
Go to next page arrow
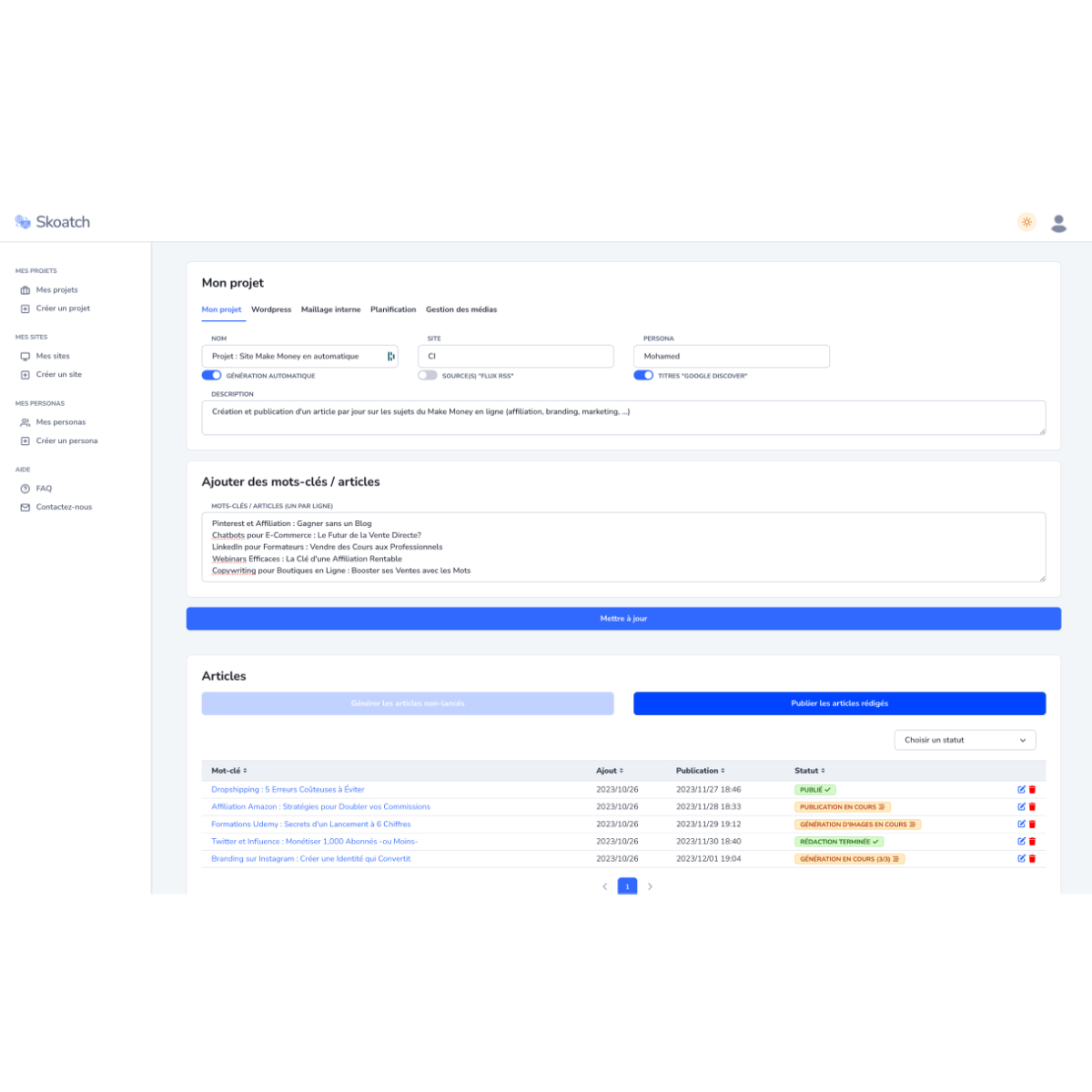coord(650,886)
